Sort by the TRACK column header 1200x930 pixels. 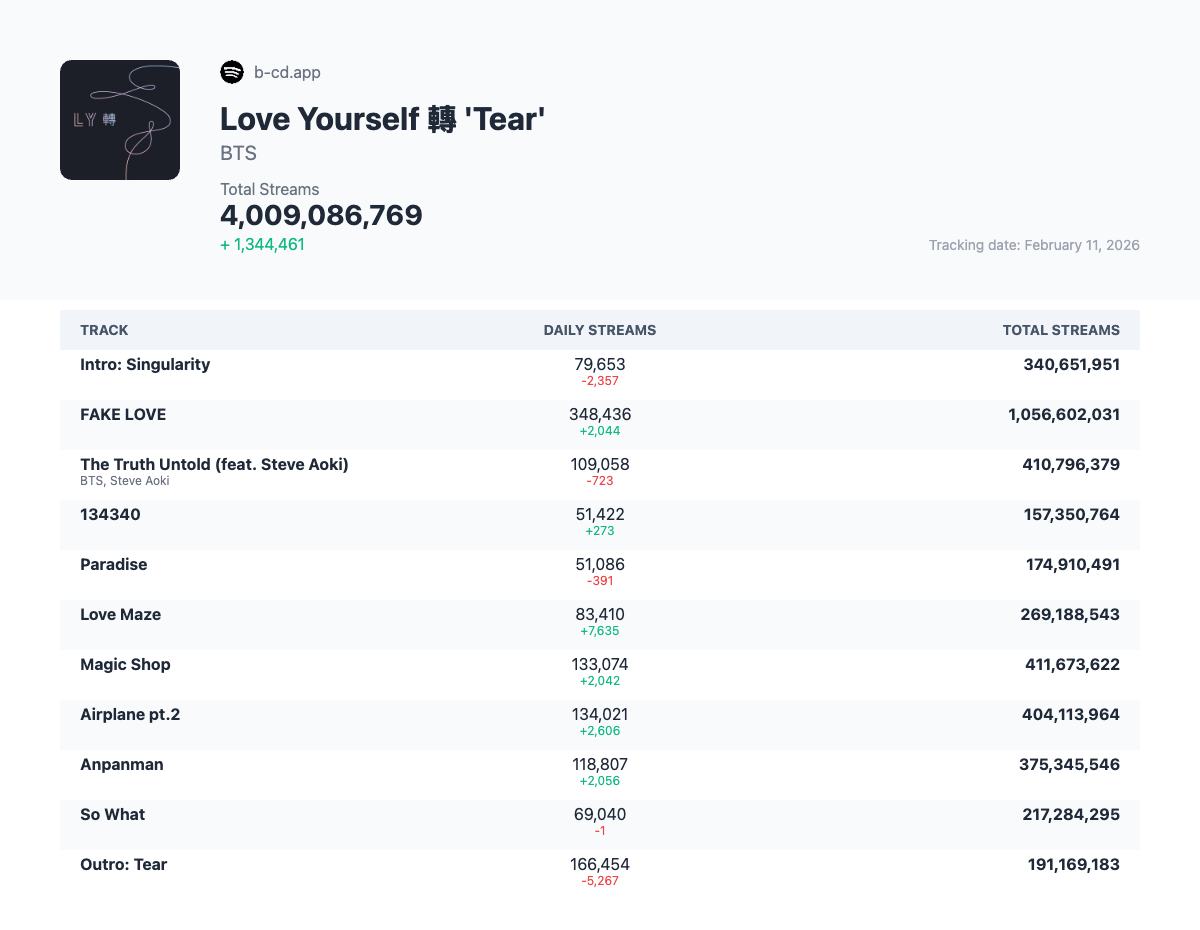(x=104, y=330)
